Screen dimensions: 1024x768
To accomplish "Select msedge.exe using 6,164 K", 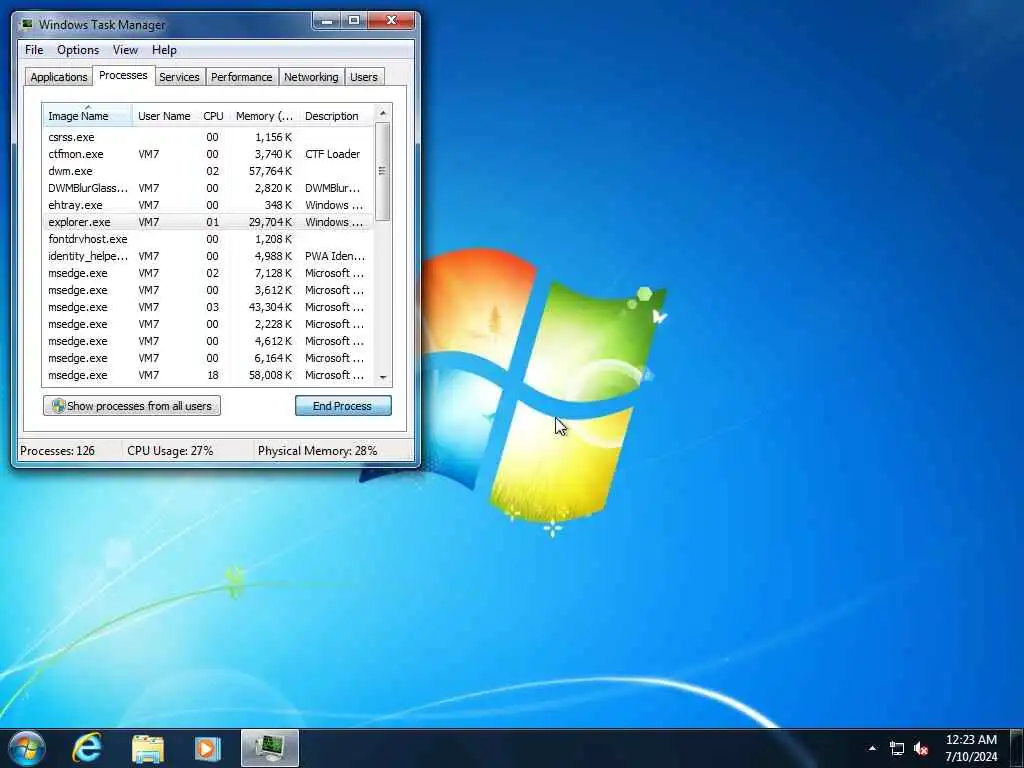I will tap(208, 358).
